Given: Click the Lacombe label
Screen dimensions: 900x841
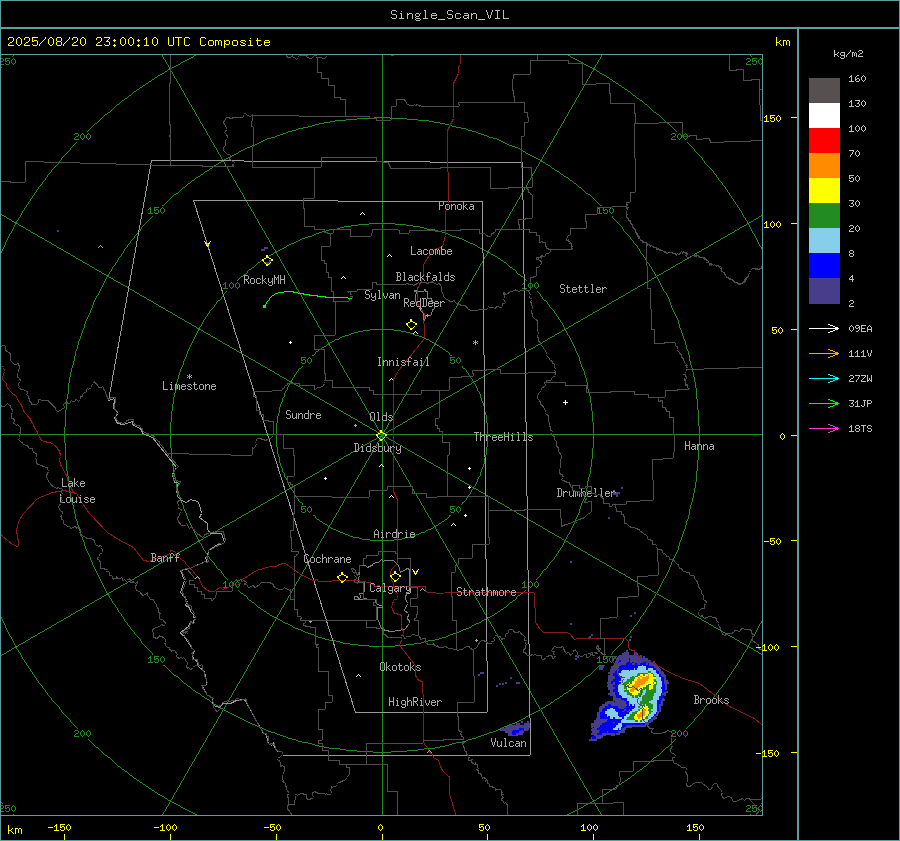Looking at the screenshot, I should tap(431, 251).
